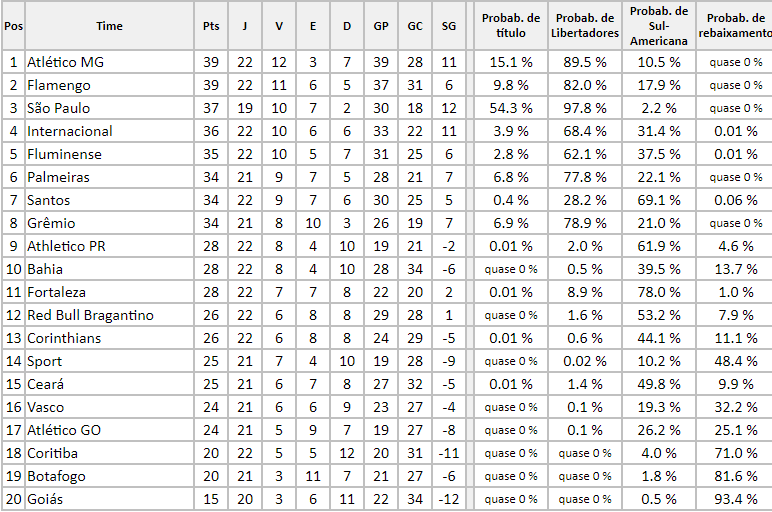Screen dimensions: 772x512
Task: Click the Time column header
Action: tap(109, 26)
